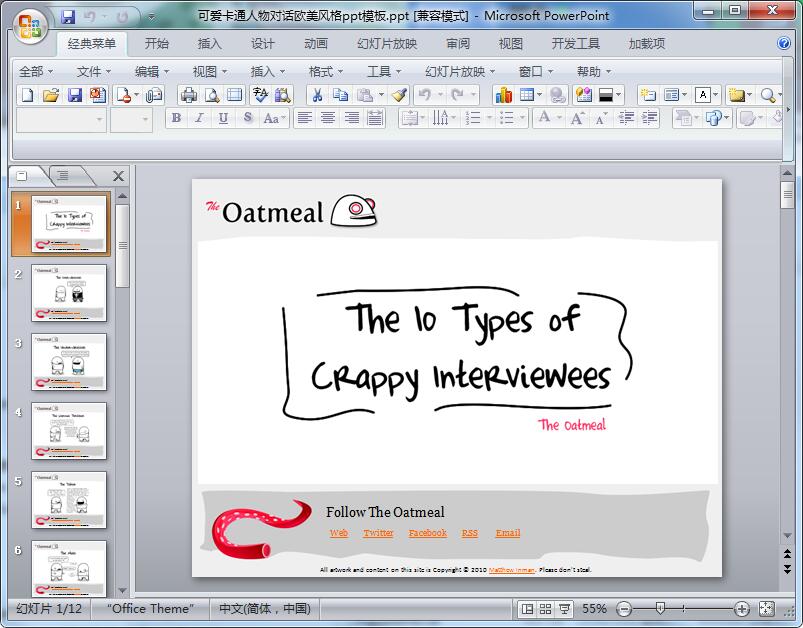Increase font size with the larger A icon
The height and width of the screenshot is (628, 803).
coord(577,118)
